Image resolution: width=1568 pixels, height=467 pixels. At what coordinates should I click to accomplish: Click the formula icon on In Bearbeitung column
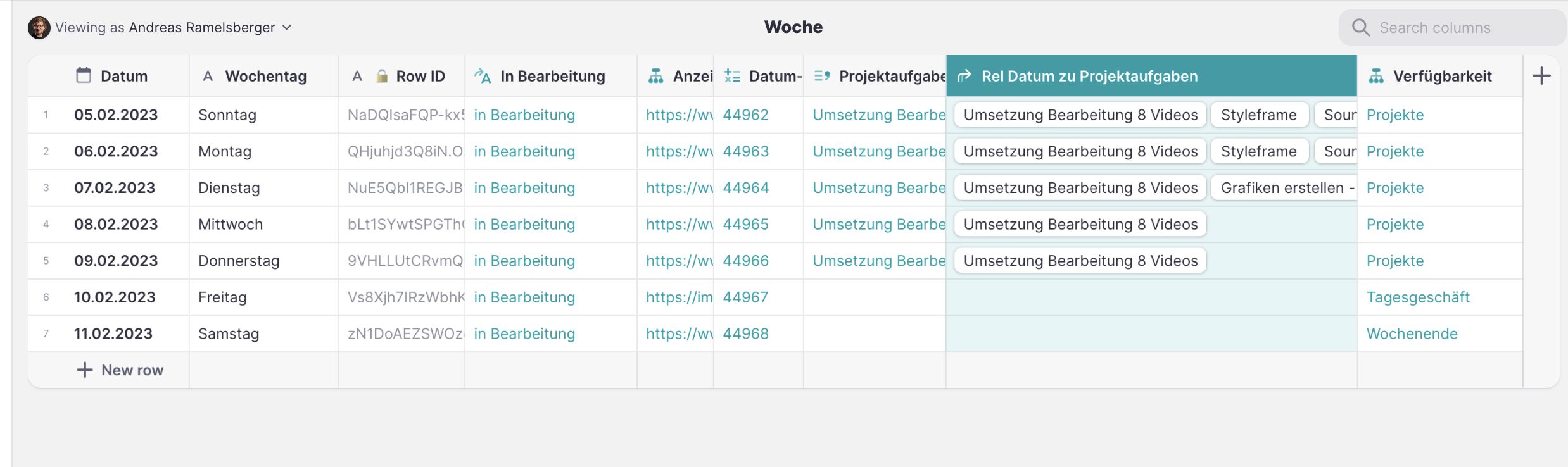tap(483, 77)
